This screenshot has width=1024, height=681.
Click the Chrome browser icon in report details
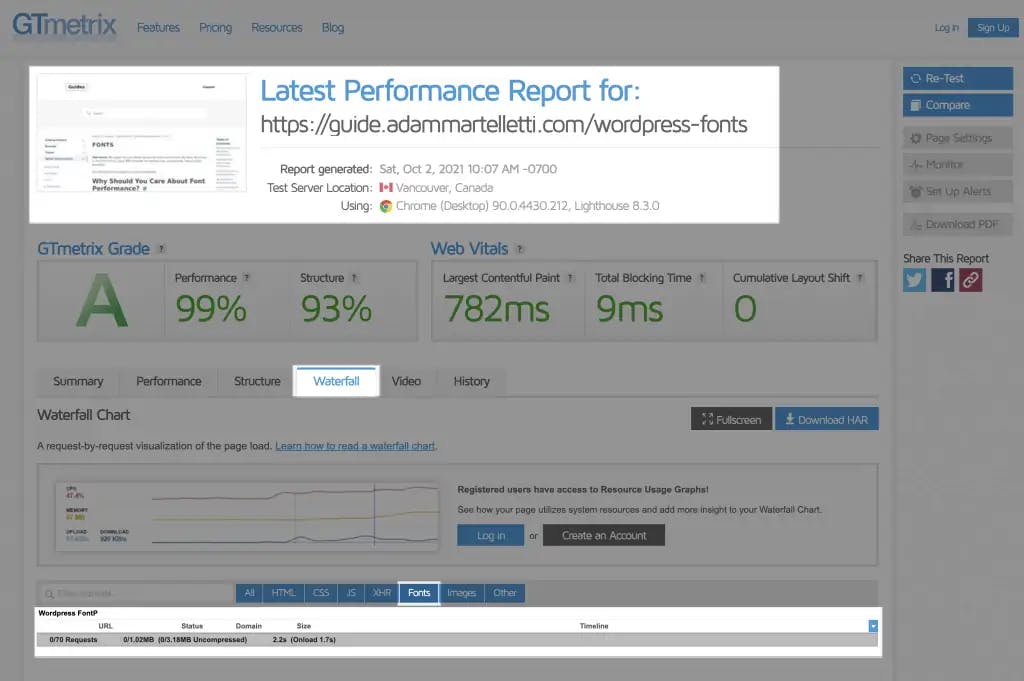386,206
